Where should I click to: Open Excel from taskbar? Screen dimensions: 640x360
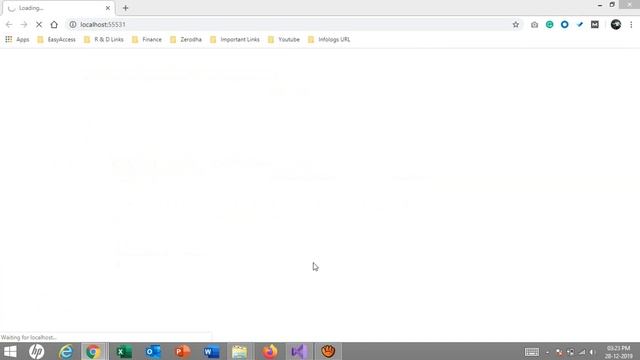point(124,351)
